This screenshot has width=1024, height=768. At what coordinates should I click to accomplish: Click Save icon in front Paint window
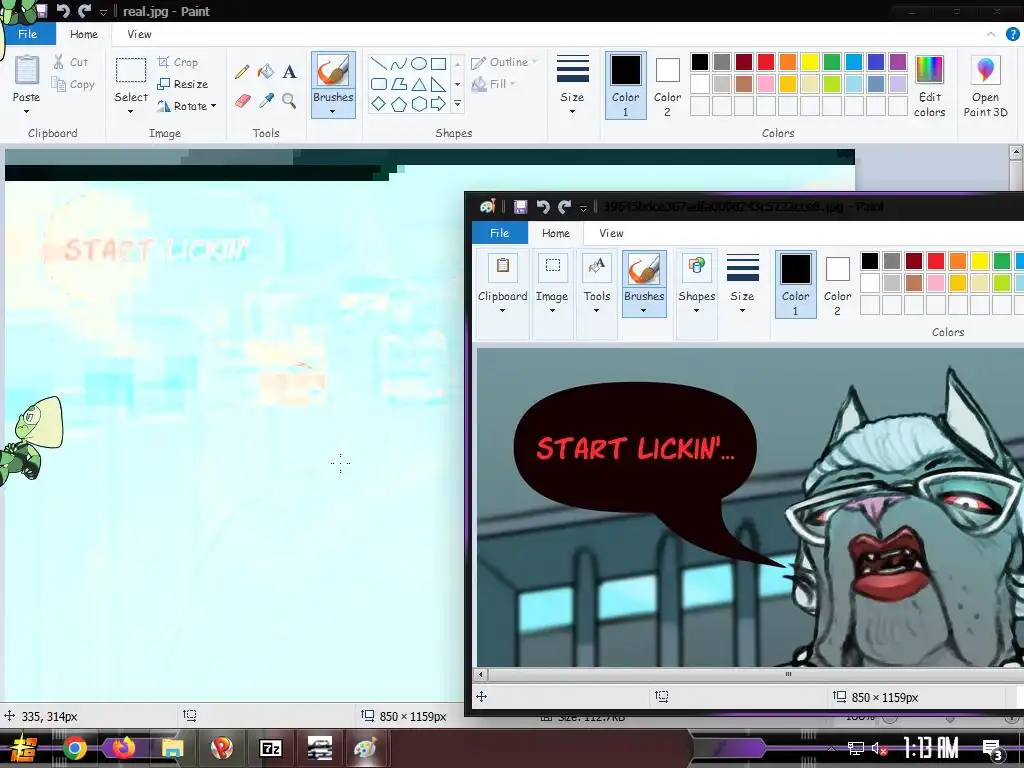(x=520, y=207)
